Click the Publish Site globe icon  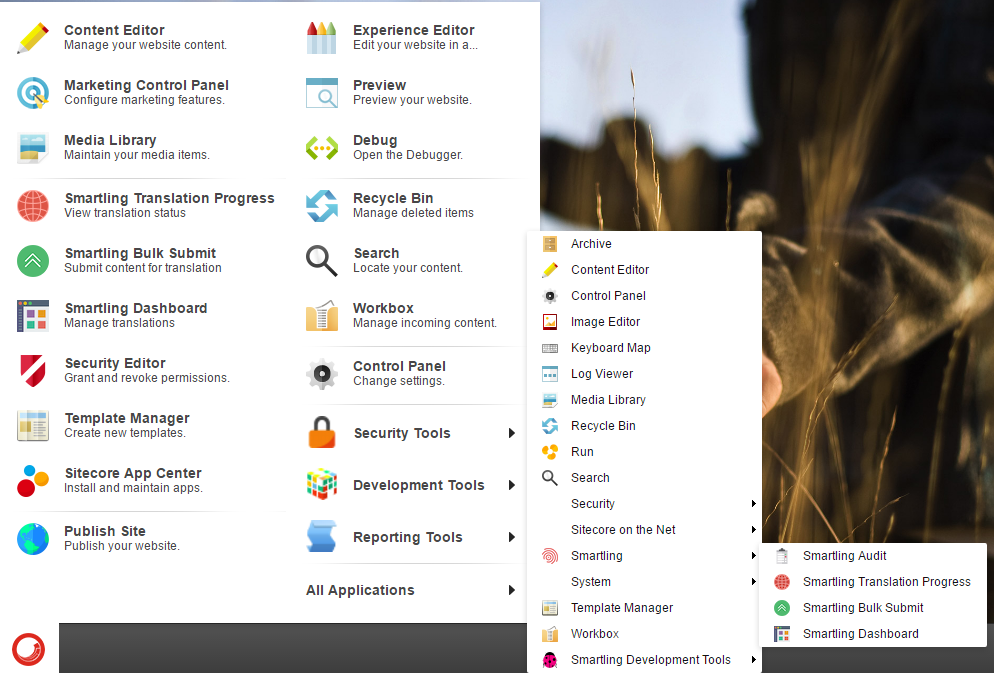click(x=33, y=539)
